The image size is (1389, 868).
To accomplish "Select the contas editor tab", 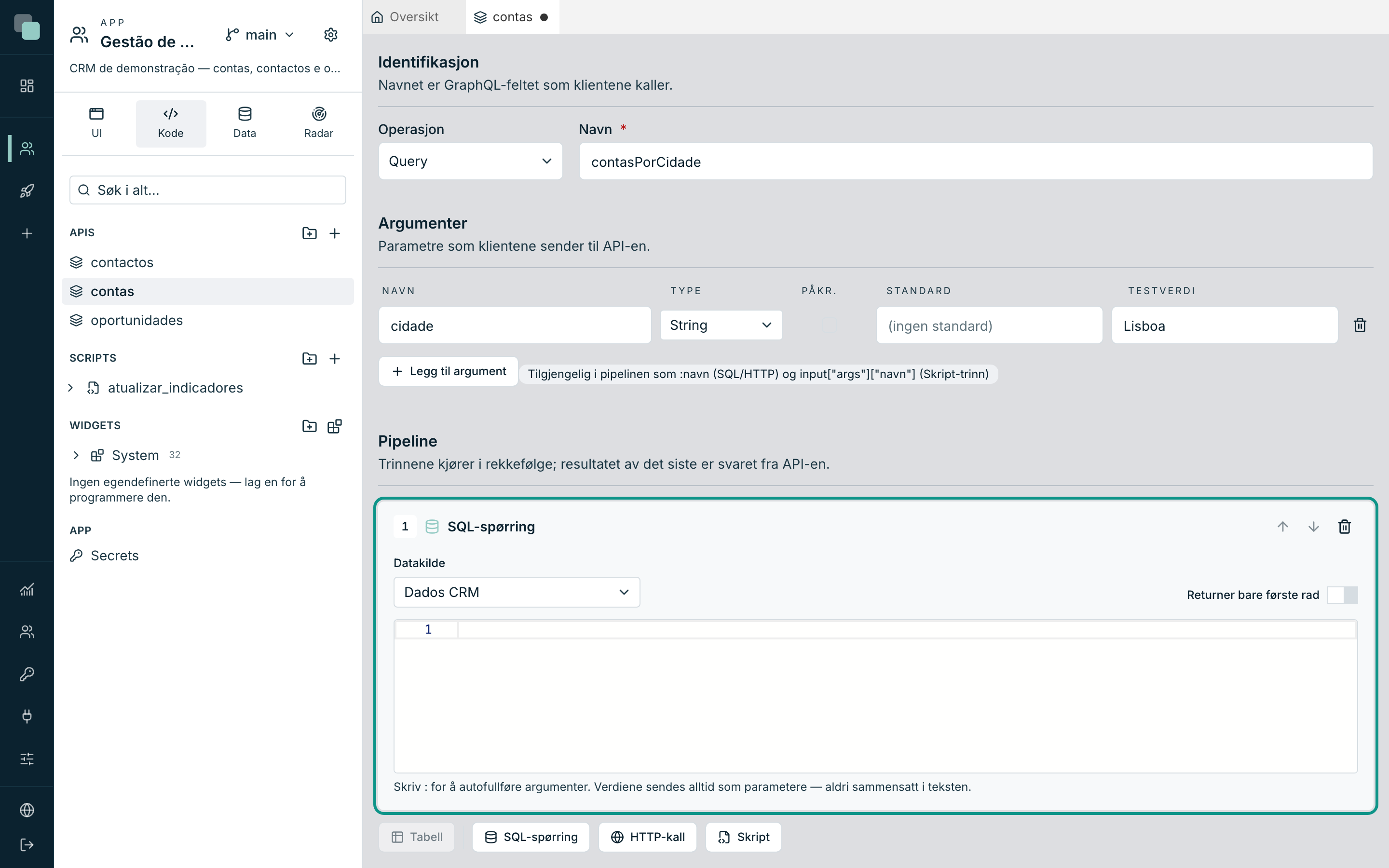I will pos(512,17).
